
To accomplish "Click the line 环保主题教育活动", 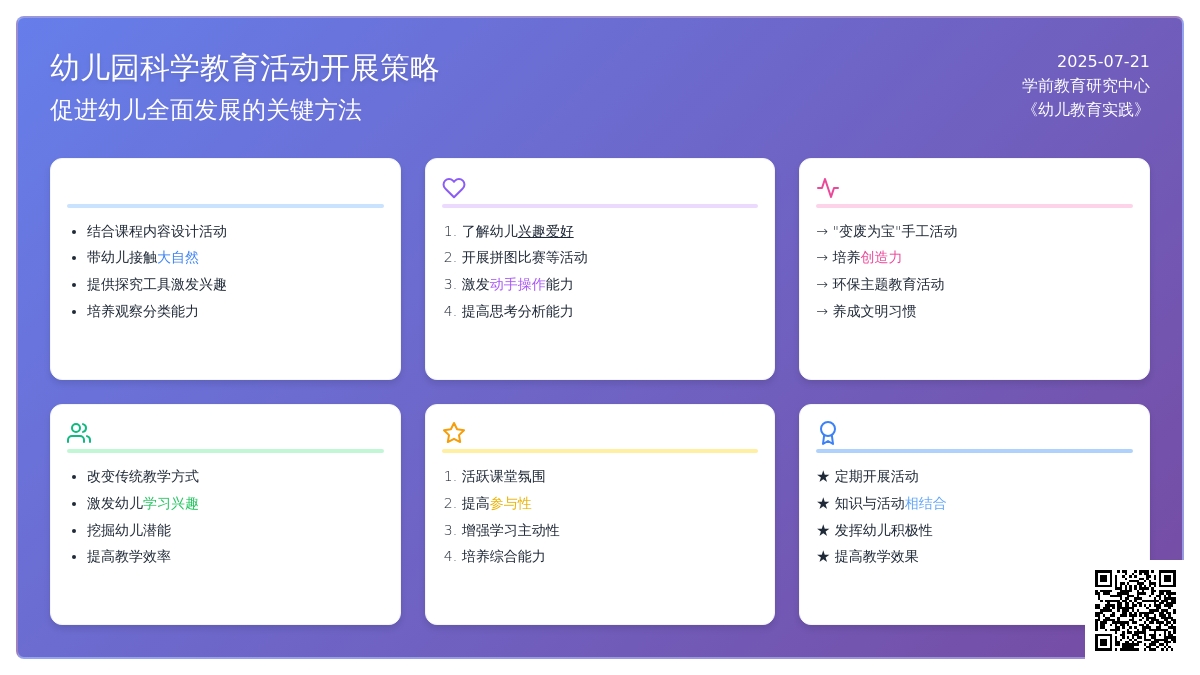I will pos(880,285).
